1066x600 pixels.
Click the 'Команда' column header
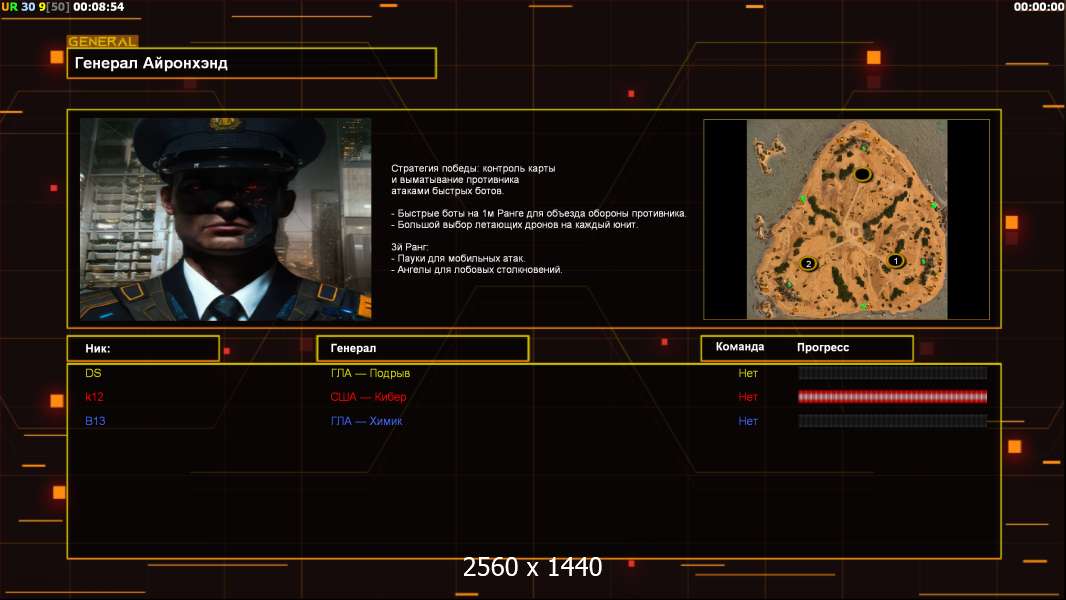click(x=740, y=347)
